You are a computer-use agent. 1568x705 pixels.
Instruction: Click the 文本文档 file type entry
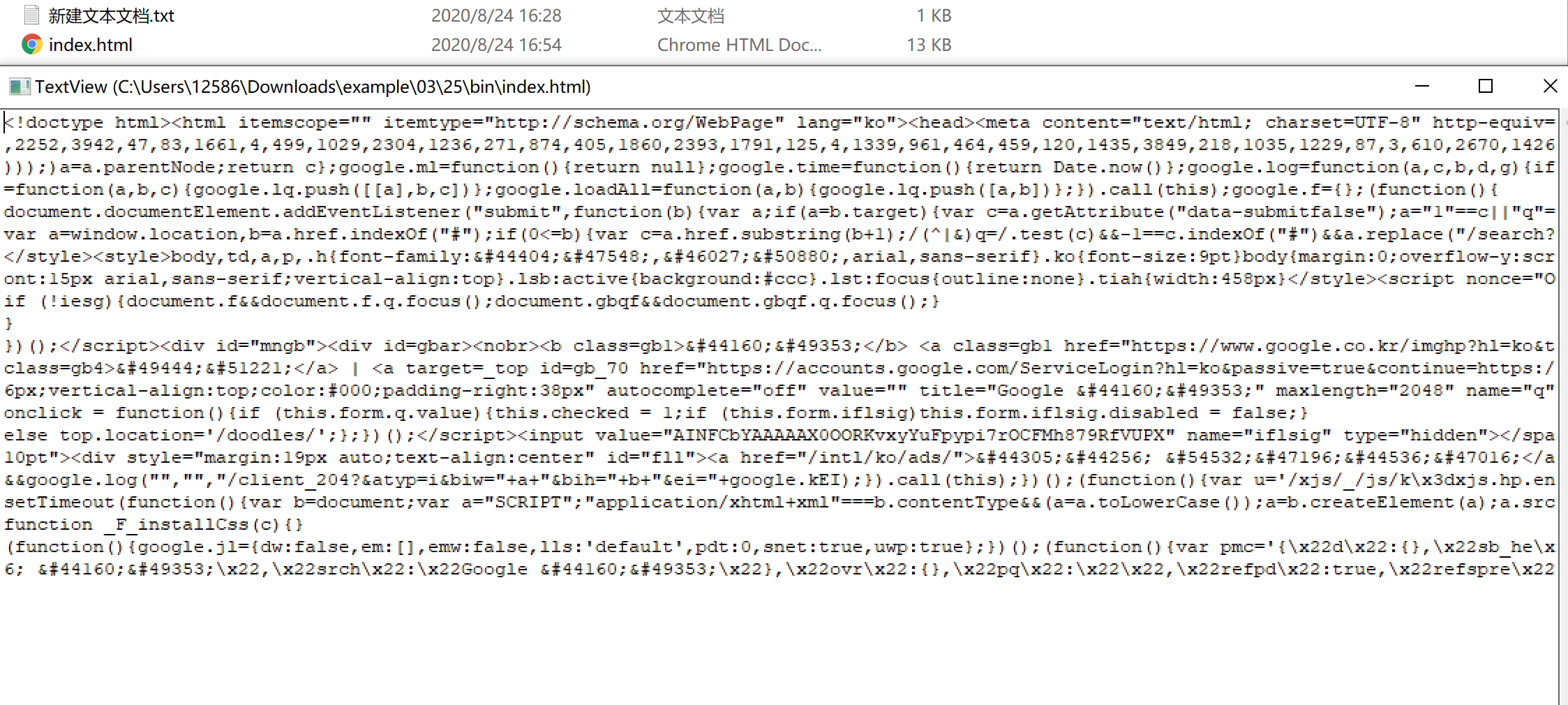(691, 15)
